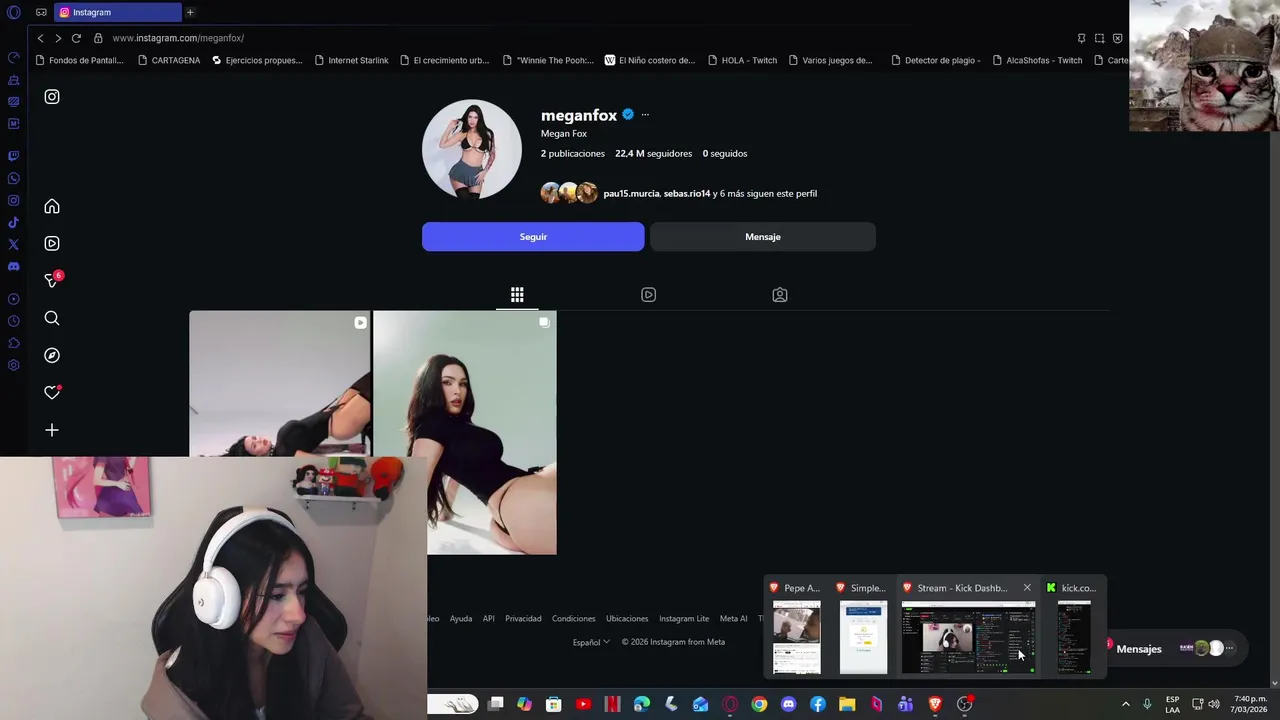Open File Explorer from the taskbar
Screen dimensions: 1280x720
(847, 705)
